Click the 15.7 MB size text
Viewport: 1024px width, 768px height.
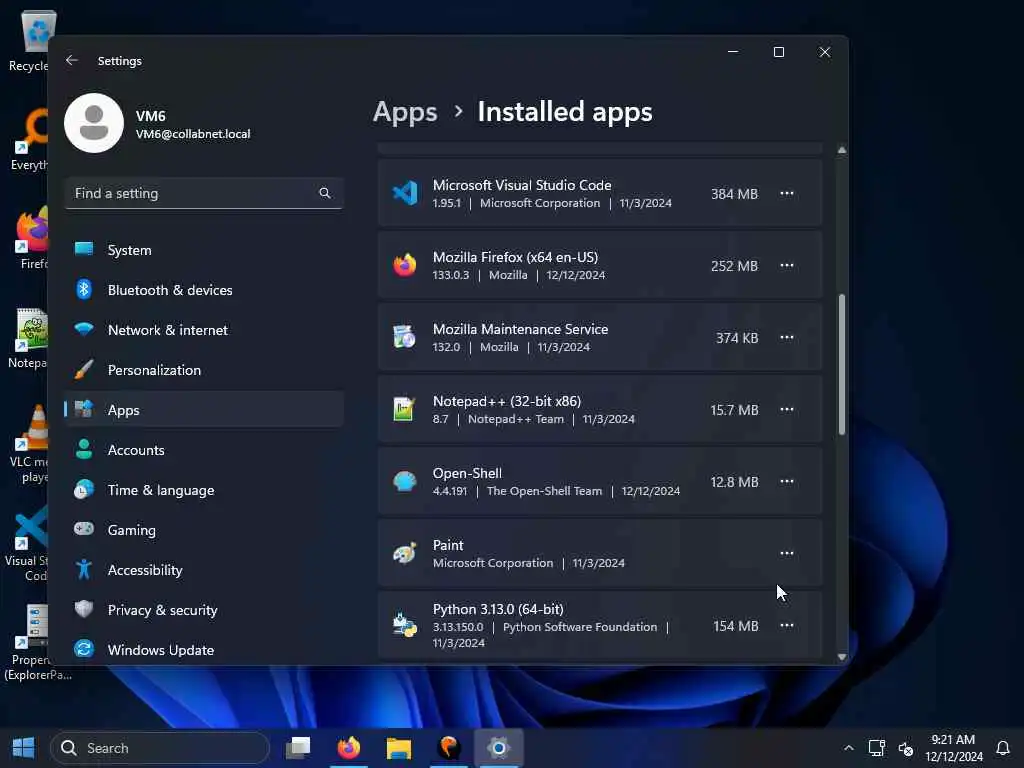734,409
